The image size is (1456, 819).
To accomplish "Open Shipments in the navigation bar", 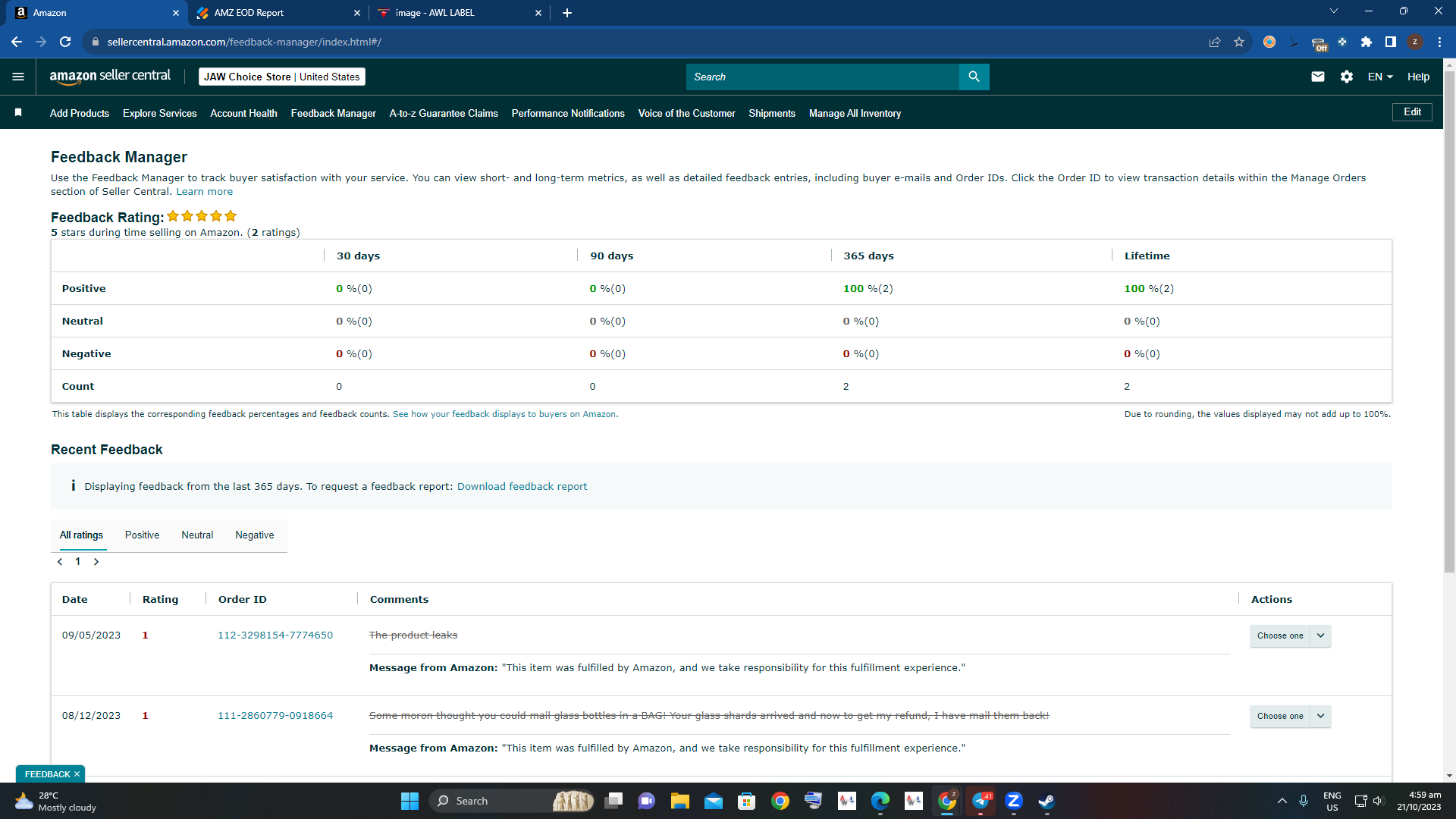I will [772, 113].
